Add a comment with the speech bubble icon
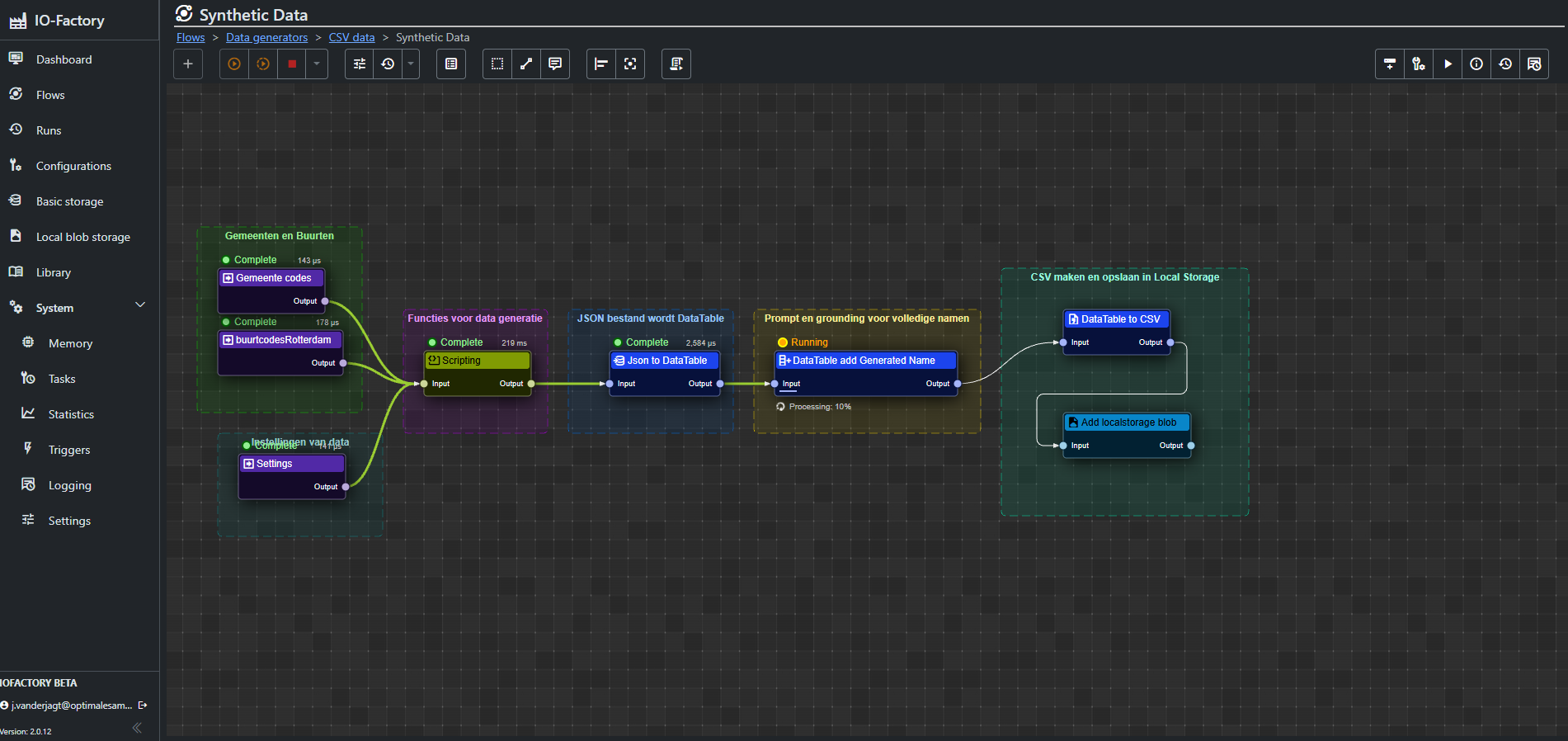 click(555, 64)
